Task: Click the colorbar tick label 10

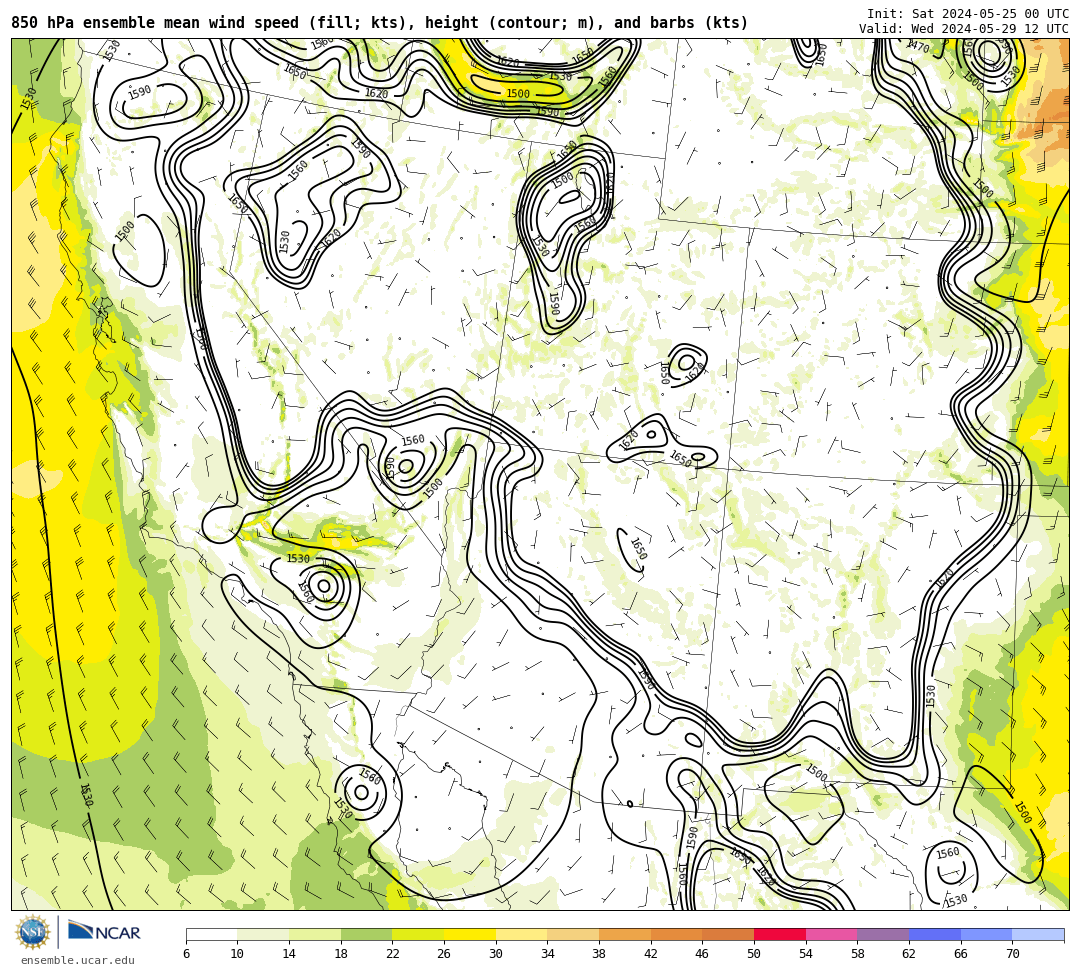Action: click(x=238, y=954)
